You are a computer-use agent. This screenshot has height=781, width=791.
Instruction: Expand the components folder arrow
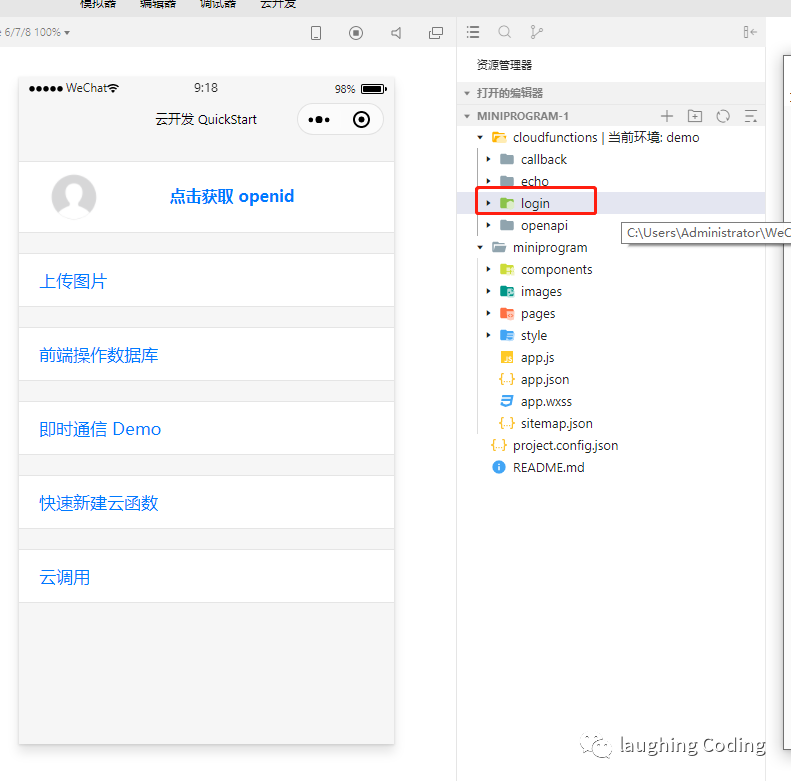pyautogui.click(x=488, y=269)
